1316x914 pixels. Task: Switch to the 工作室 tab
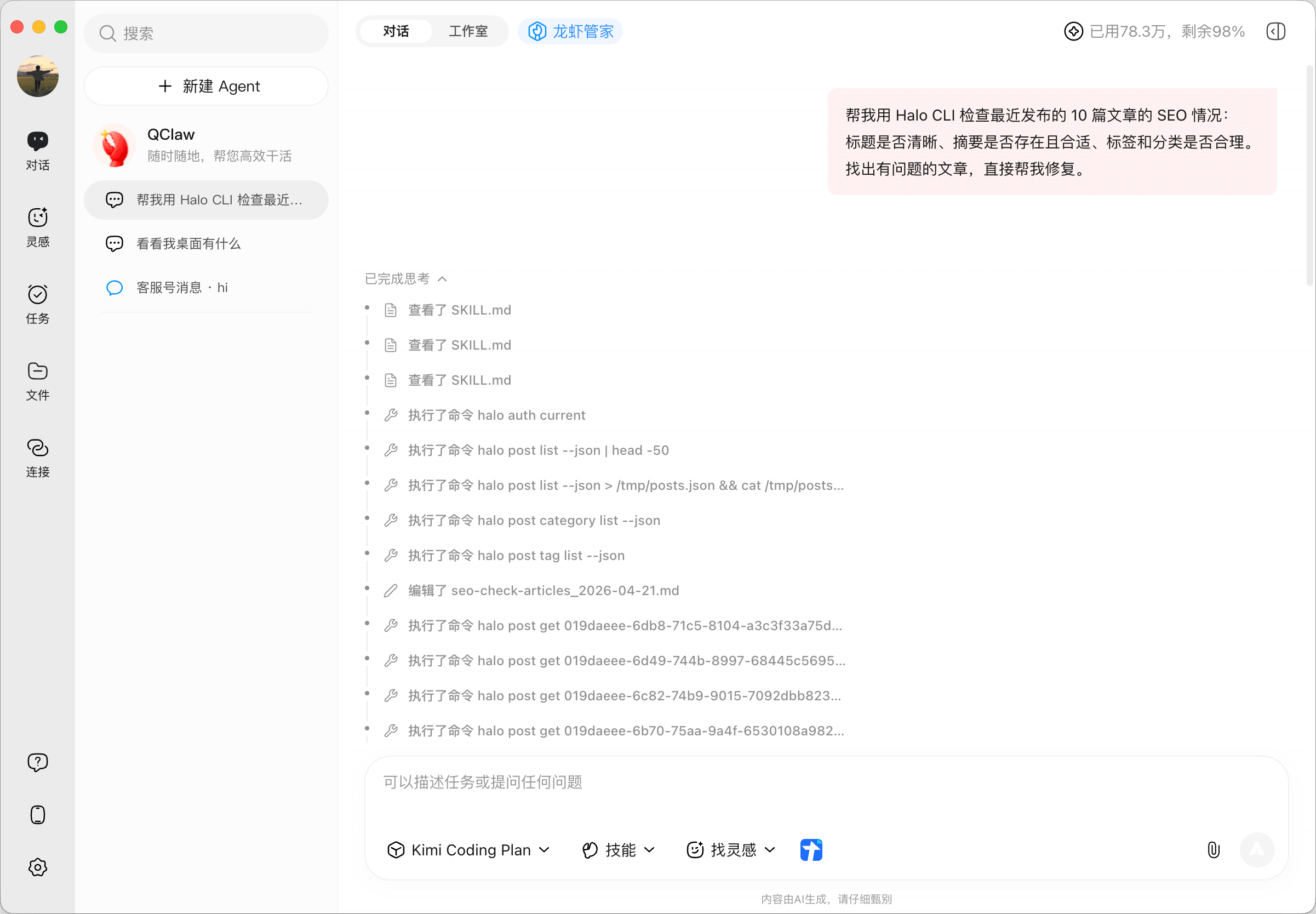(468, 31)
